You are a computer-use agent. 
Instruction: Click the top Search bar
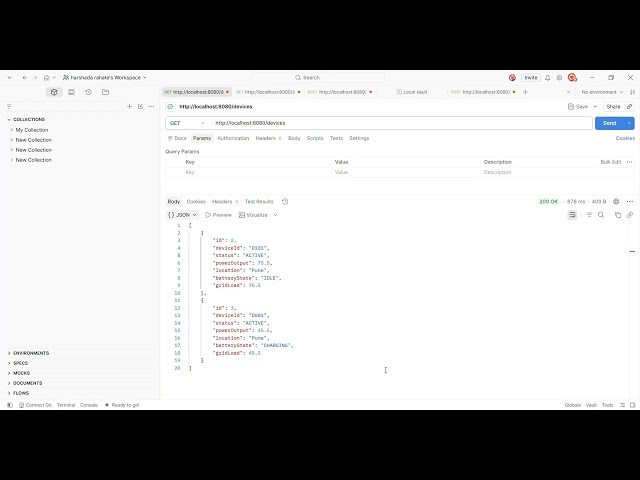[x=318, y=78]
